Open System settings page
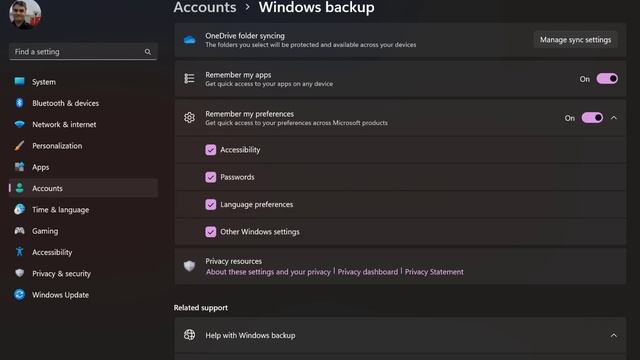The image size is (640, 360). [x=83, y=82]
